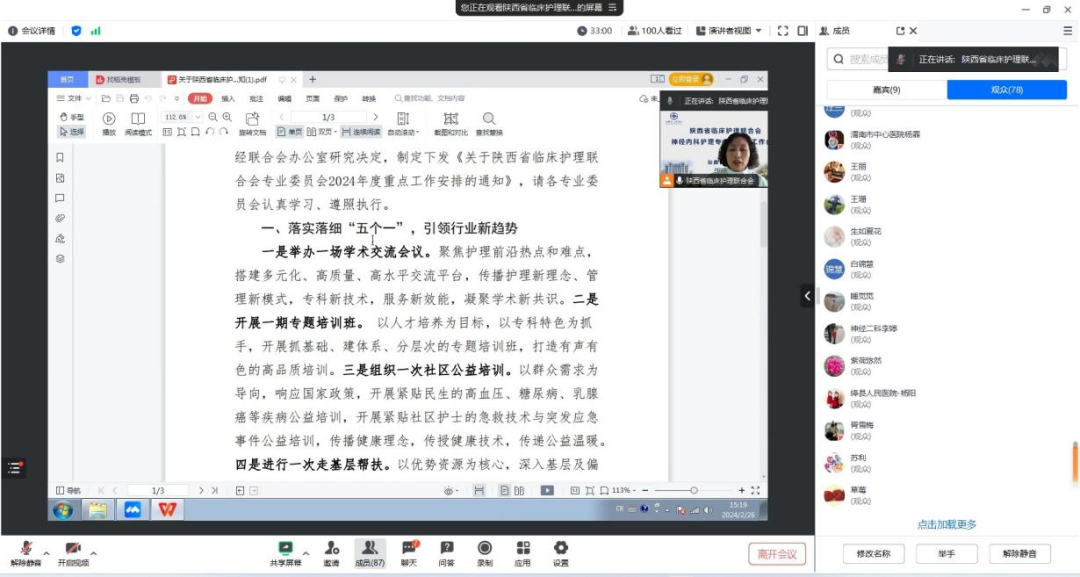Open the 自动滚动 auto scroll dropdown

(404, 123)
